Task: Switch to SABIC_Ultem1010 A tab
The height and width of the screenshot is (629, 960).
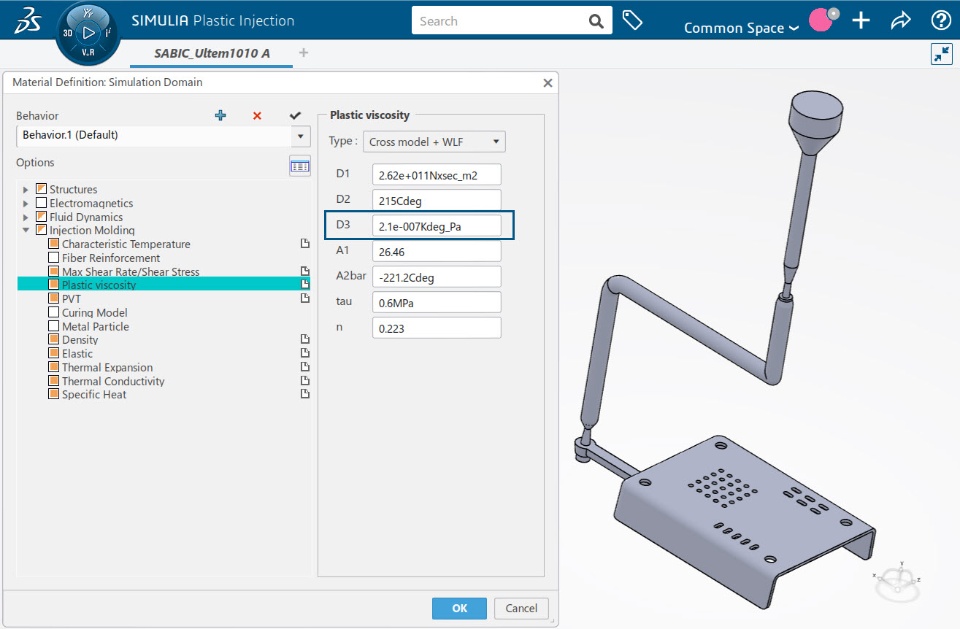Action: pos(212,53)
